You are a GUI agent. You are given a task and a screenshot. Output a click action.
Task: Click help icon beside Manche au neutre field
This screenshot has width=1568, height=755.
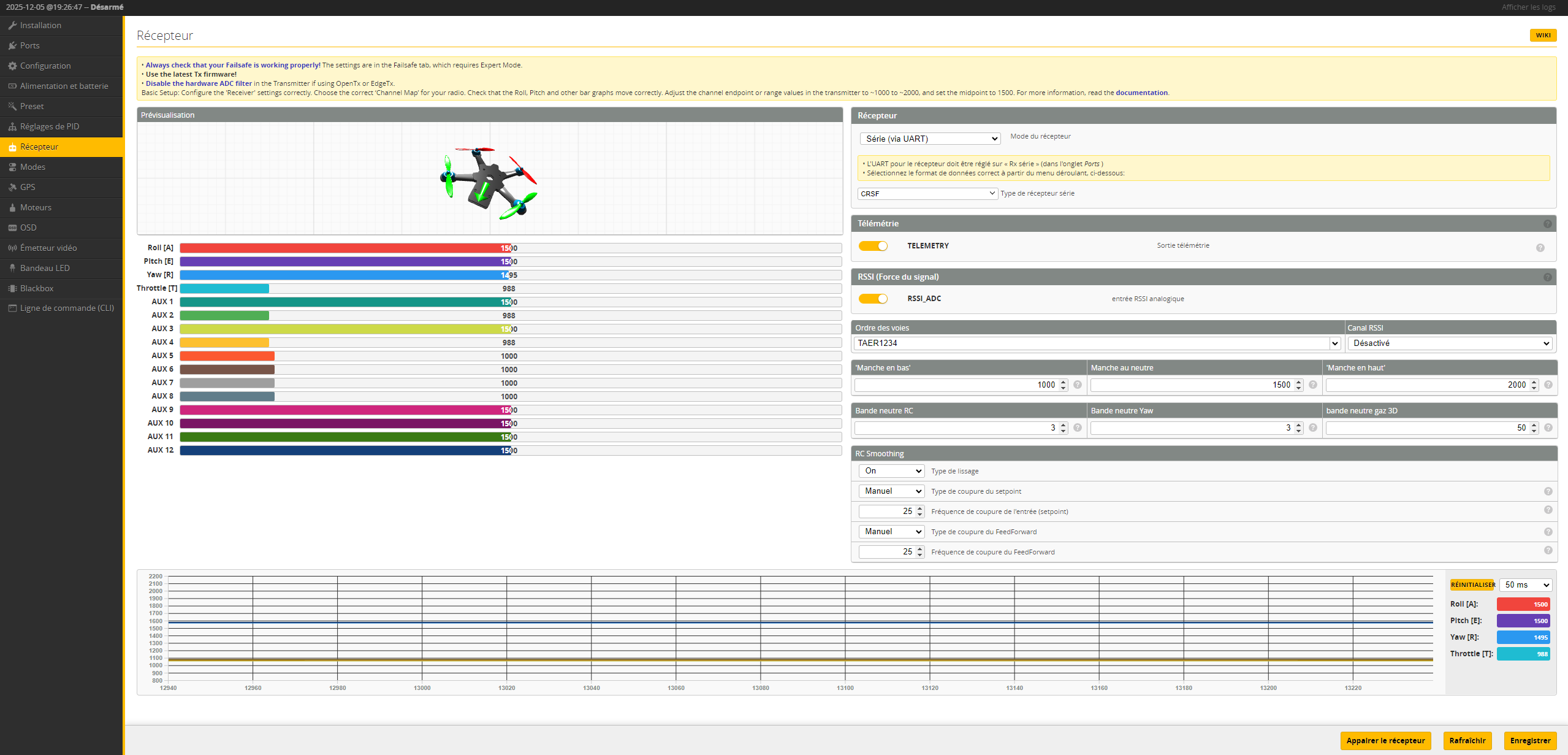1312,385
